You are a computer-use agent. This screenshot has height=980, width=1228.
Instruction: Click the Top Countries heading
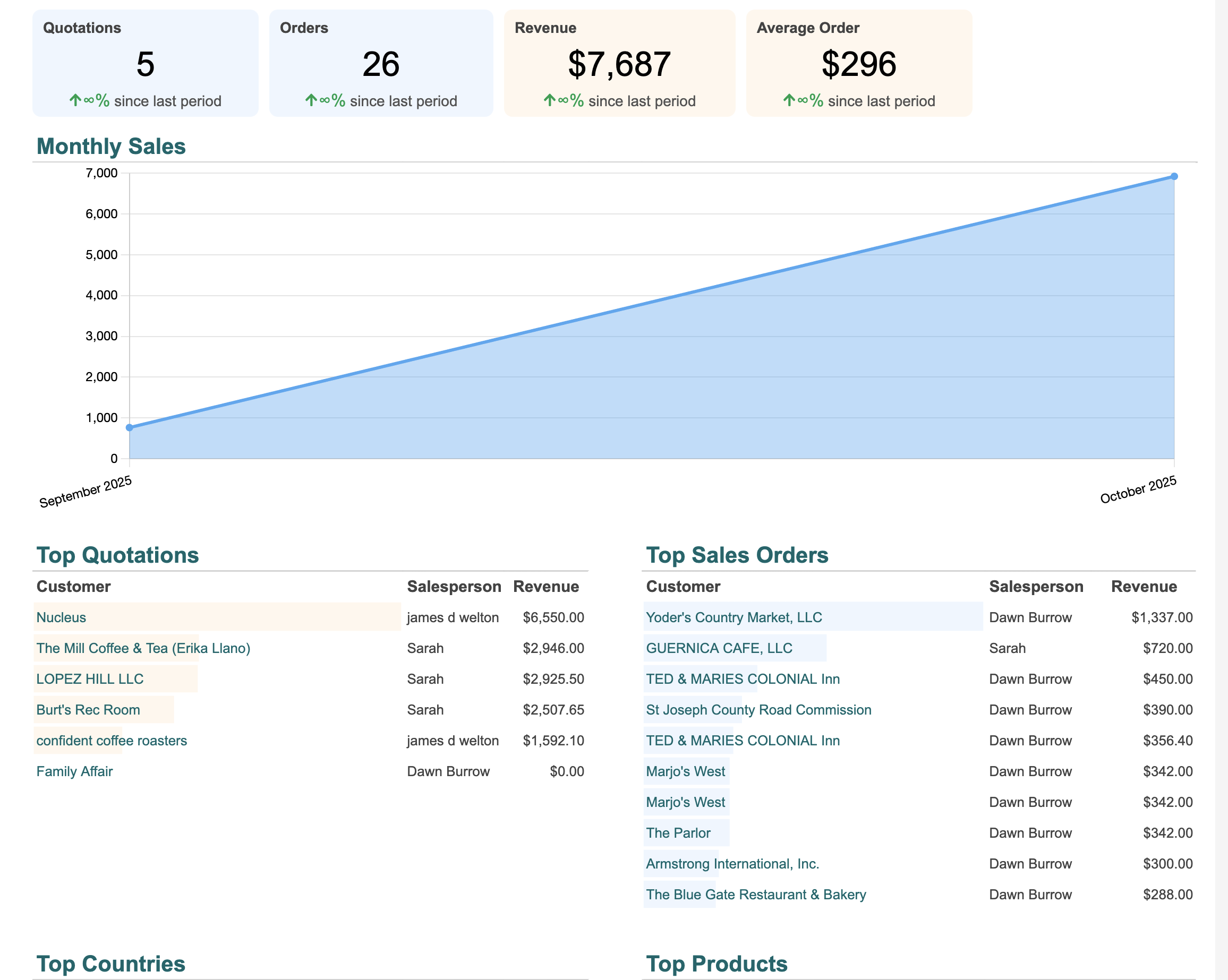[x=110, y=964]
